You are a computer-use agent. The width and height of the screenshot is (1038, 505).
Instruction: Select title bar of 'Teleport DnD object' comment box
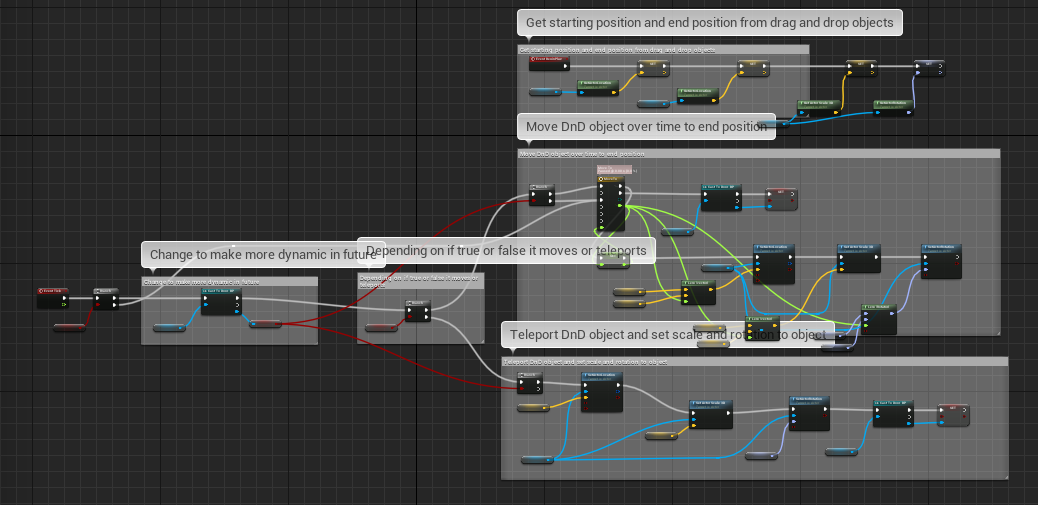pyautogui.click(x=754, y=362)
